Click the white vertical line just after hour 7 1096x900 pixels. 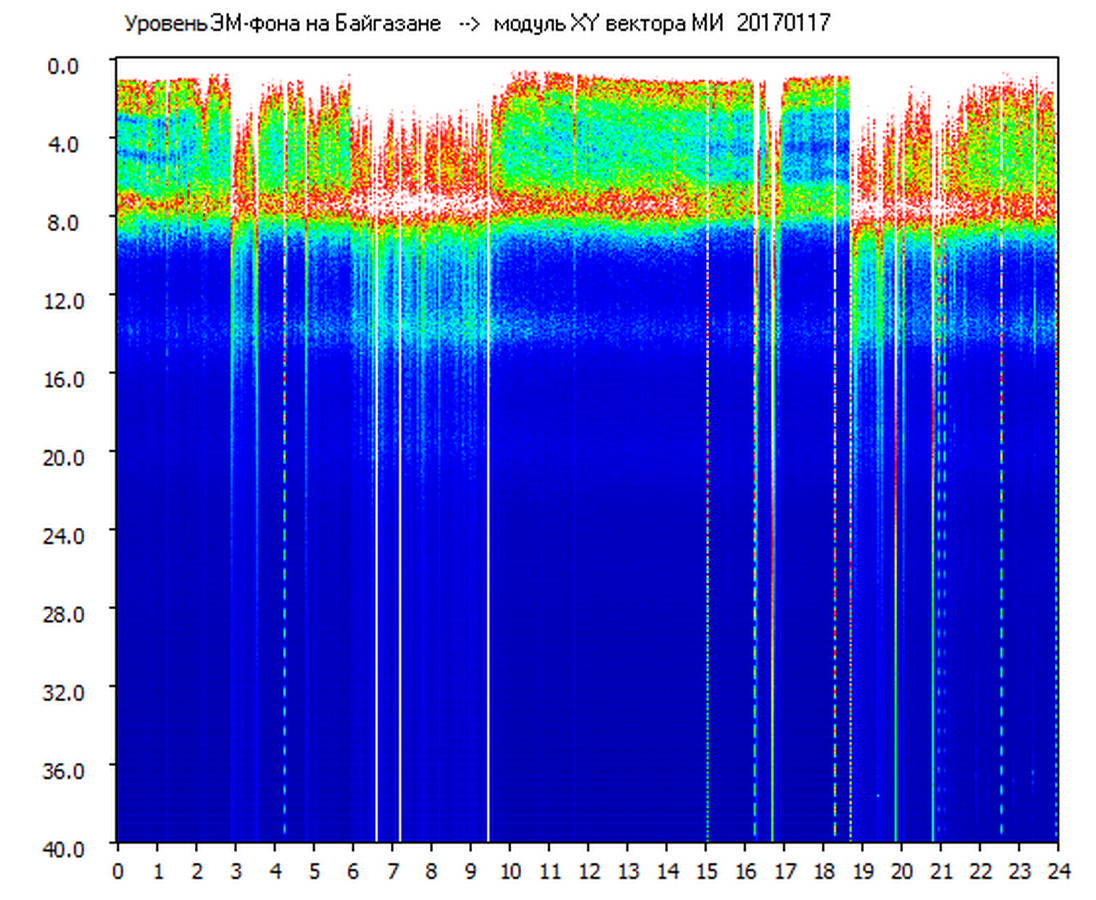pyautogui.click(x=400, y=600)
